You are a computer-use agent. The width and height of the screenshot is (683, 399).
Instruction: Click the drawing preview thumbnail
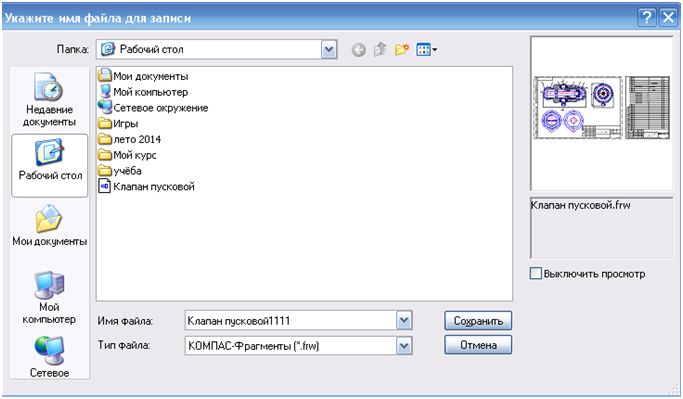point(602,108)
